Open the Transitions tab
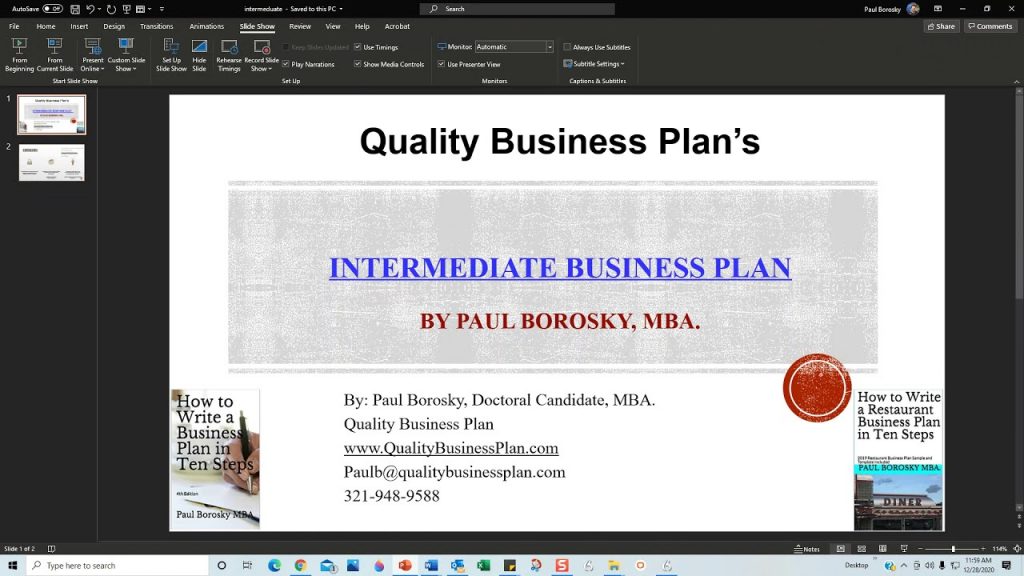Viewport: 1024px width, 576px height. pyautogui.click(x=157, y=26)
